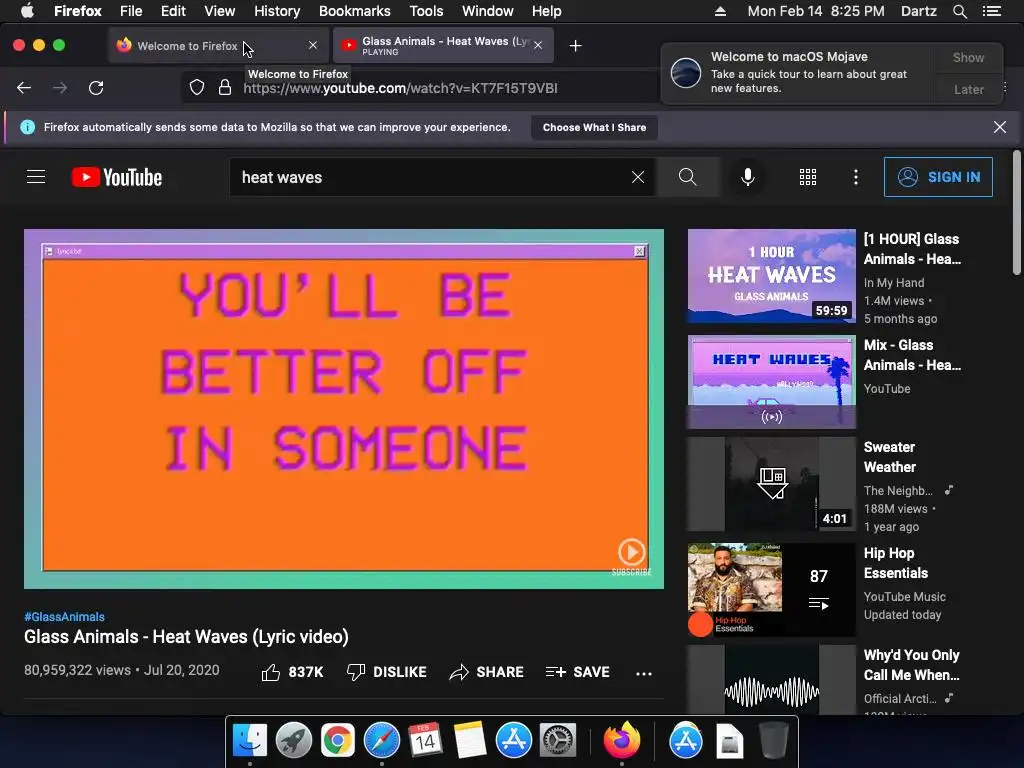This screenshot has width=1024, height=768.
Task: Switch to the Welcome to Firefox tab
Action: 216,45
